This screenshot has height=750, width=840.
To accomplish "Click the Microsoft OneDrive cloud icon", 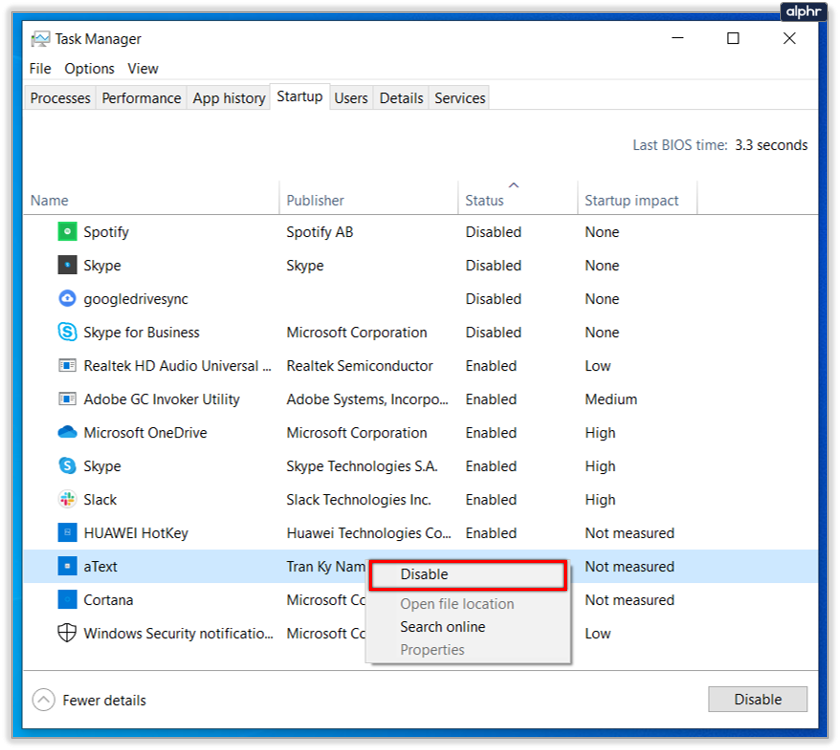I will point(67,433).
